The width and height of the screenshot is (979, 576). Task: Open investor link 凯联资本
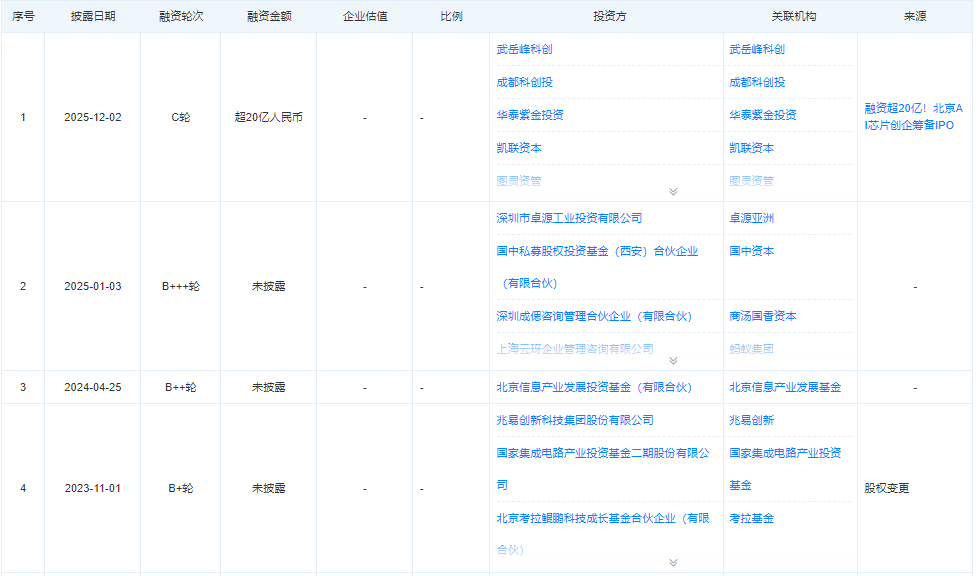518,148
